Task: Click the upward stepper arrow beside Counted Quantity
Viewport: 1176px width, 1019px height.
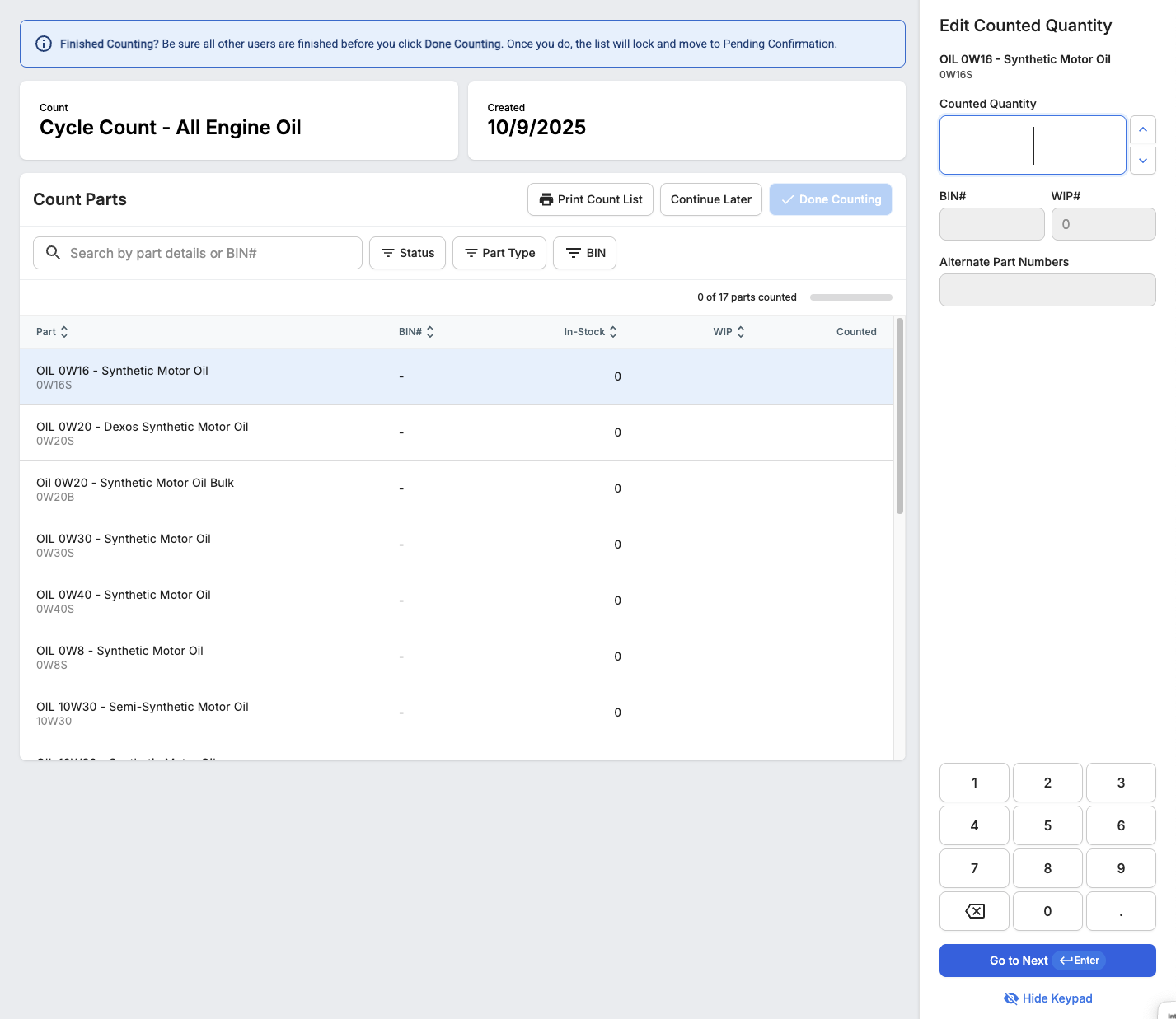Action: [x=1143, y=129]
